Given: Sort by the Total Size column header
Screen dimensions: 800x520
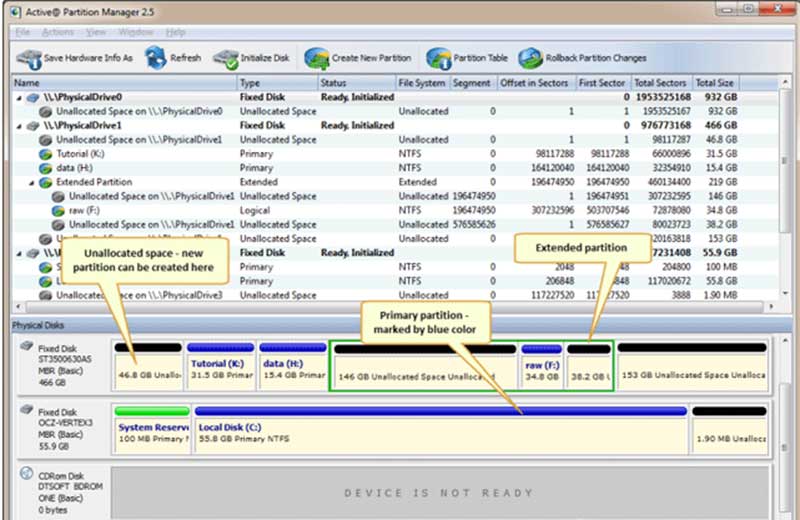Looking at the screenshot, I should click(716, 83).
